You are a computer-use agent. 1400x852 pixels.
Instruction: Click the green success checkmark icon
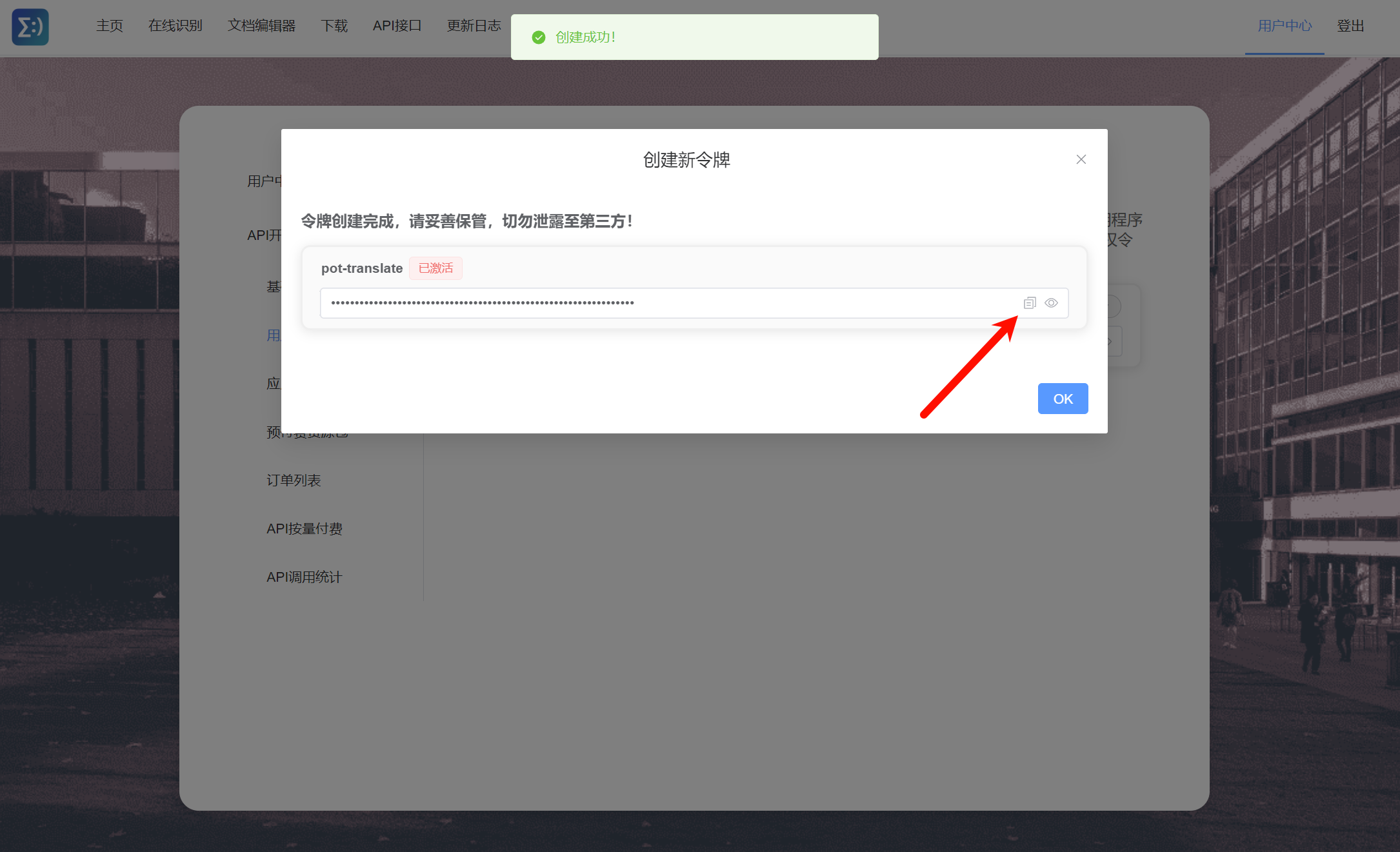[539, 37]
